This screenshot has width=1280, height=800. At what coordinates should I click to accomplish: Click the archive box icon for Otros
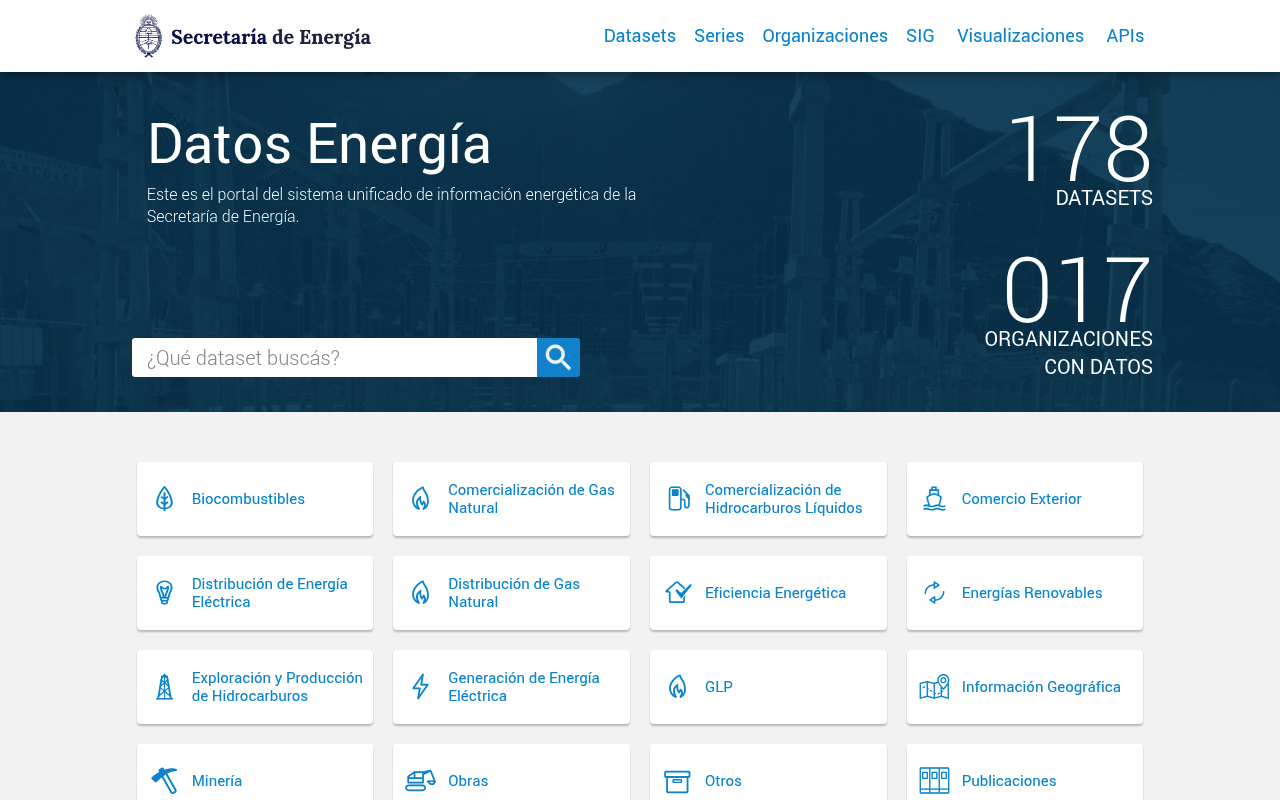click(x=678, y=781)
